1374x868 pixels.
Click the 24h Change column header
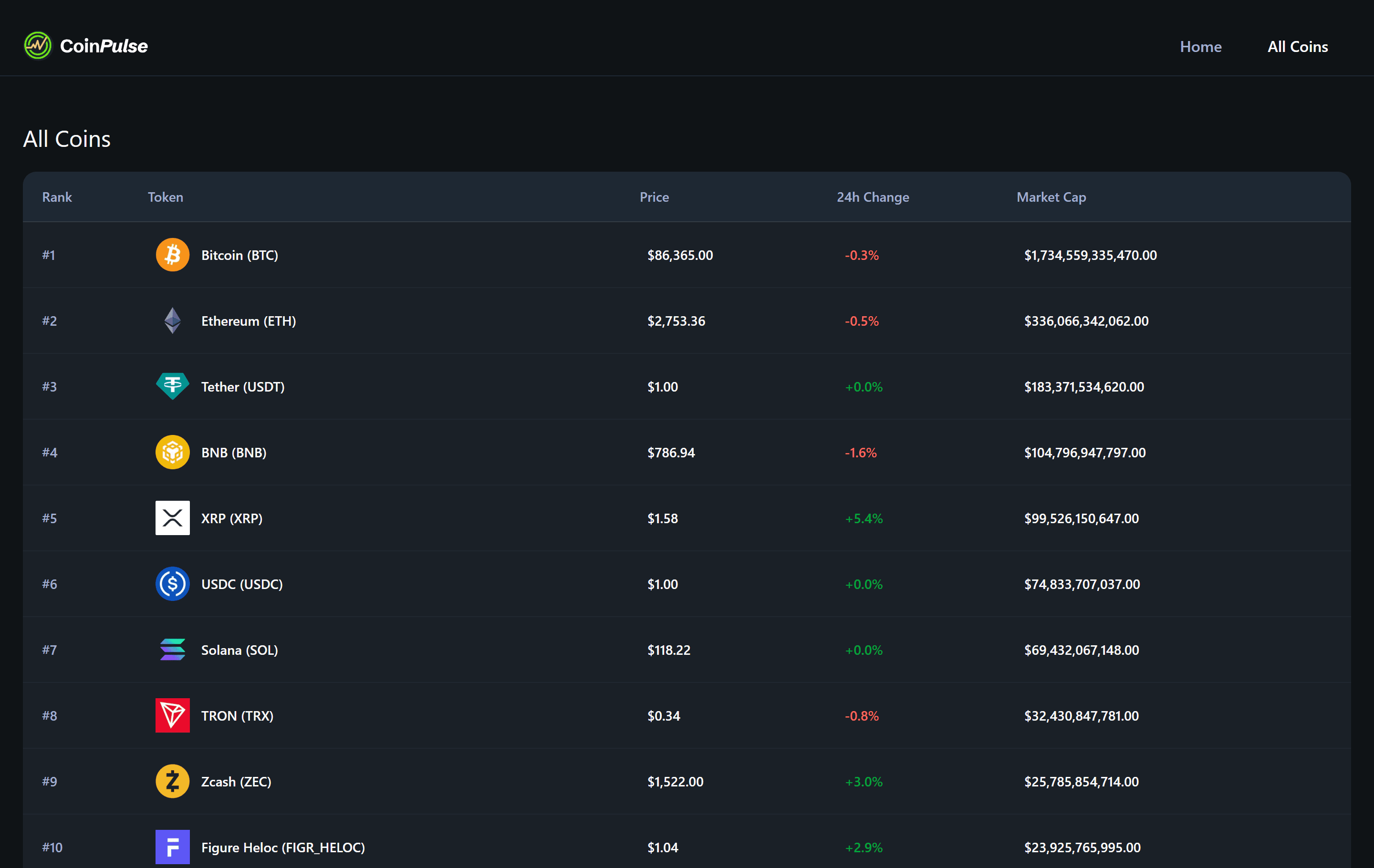pos(873,197)
